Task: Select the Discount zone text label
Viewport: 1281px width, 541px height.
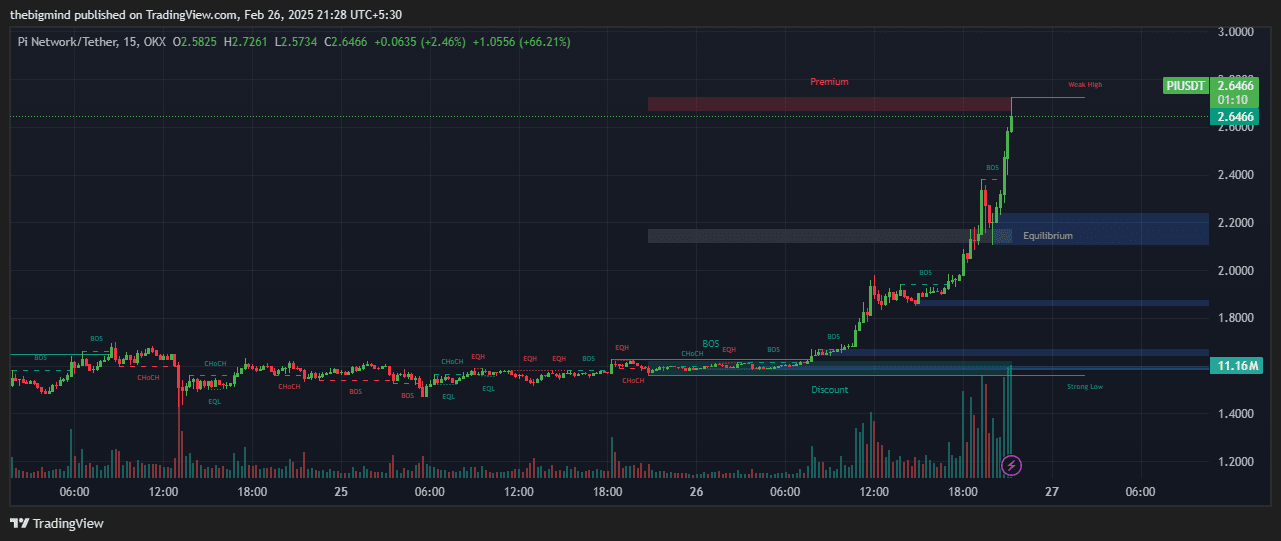Action: point(829,390)
